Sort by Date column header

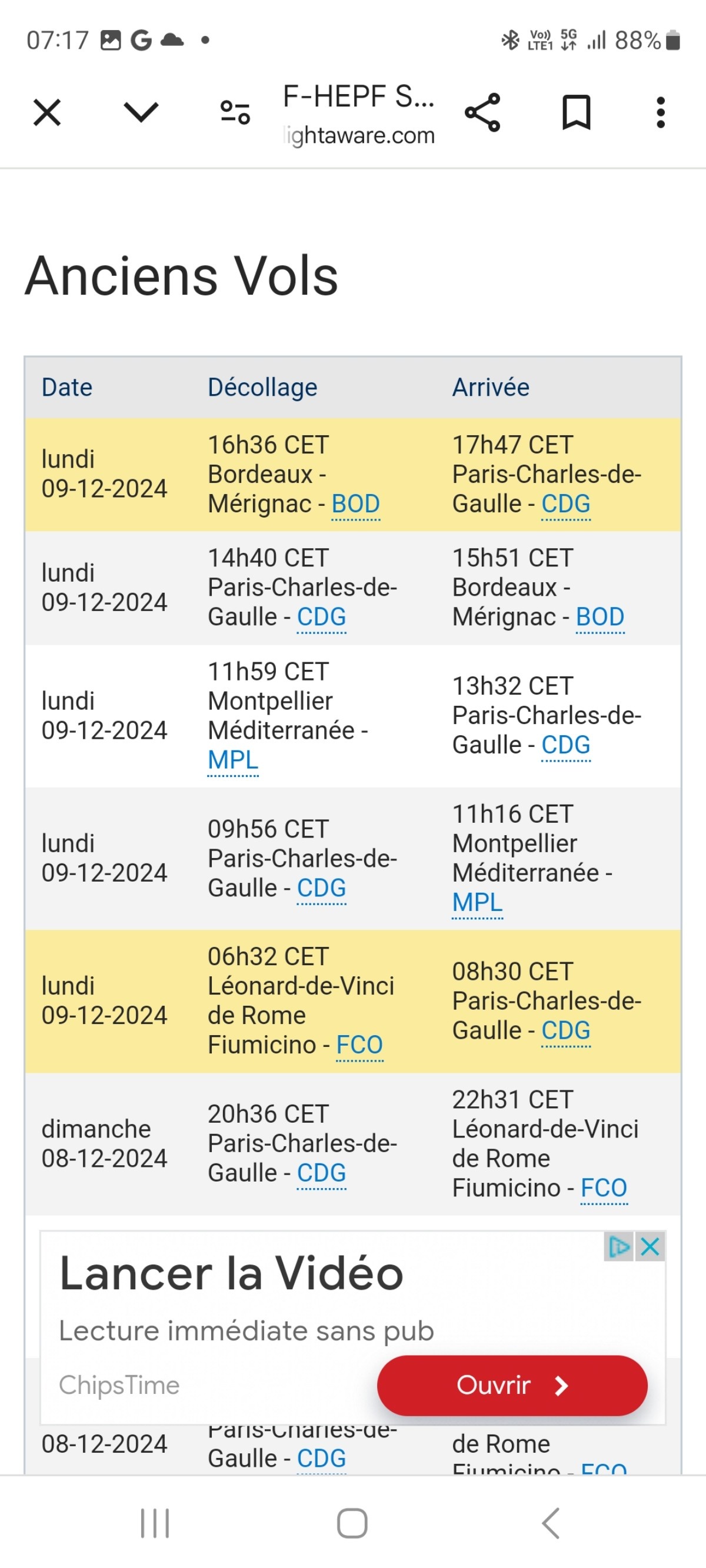(67, 387)
